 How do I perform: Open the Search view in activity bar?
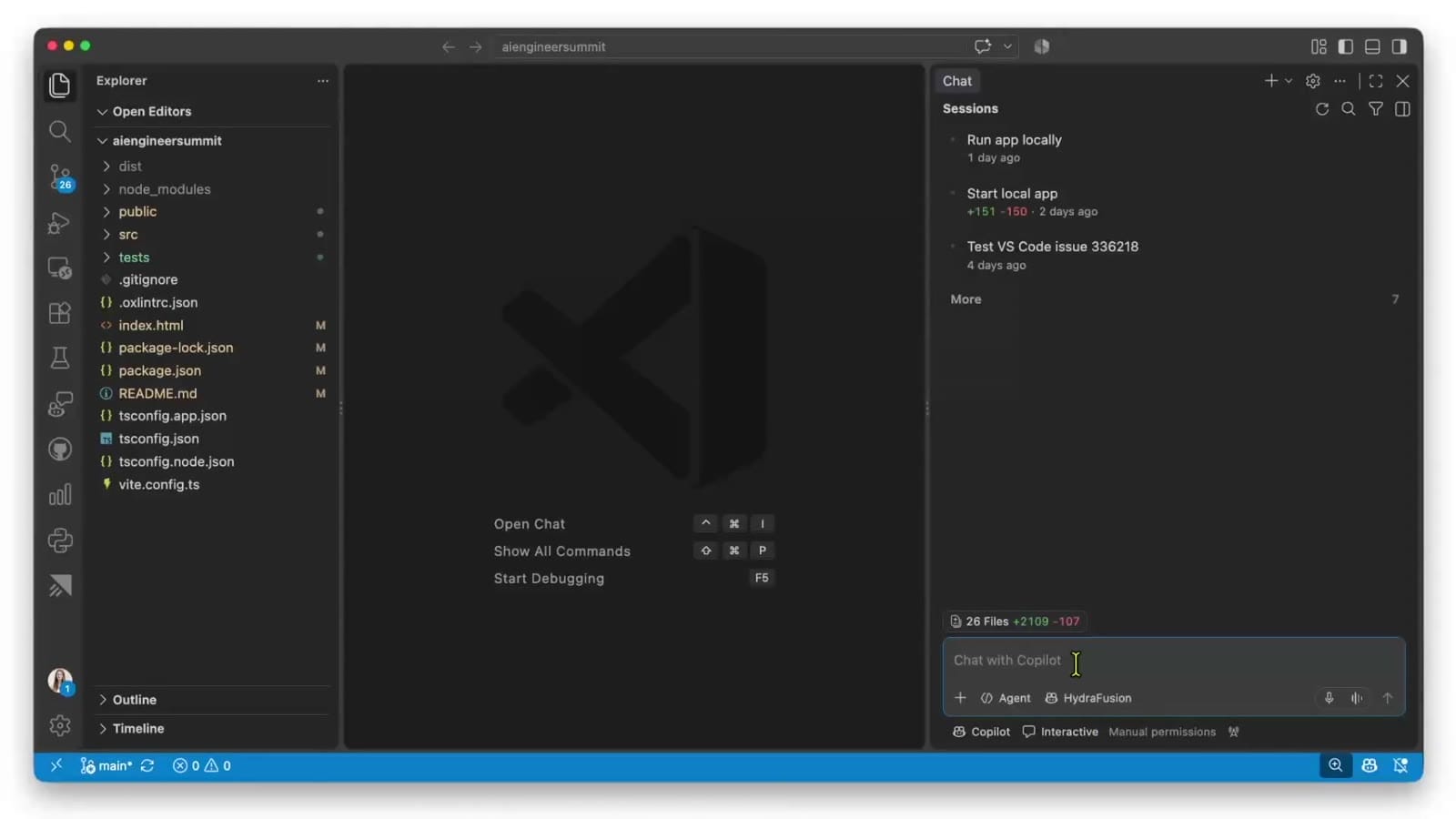pyautogui.click(x=59, y=131)
